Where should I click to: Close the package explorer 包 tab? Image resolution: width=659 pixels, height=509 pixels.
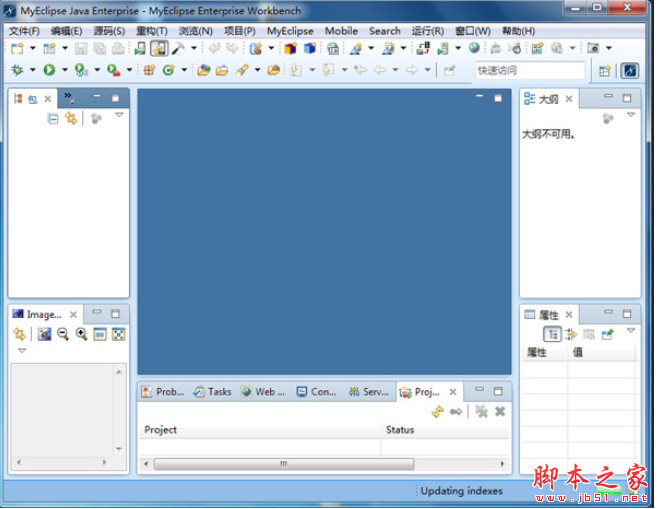pos(47,99)
